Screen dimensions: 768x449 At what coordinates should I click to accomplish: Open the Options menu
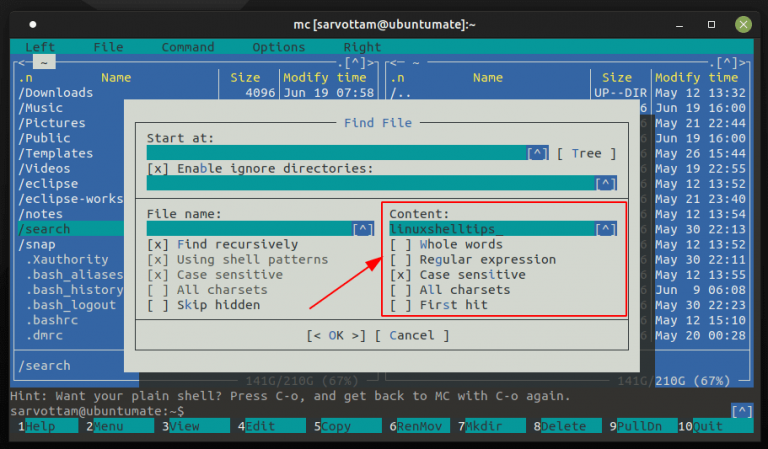click(x=279, y=47)
